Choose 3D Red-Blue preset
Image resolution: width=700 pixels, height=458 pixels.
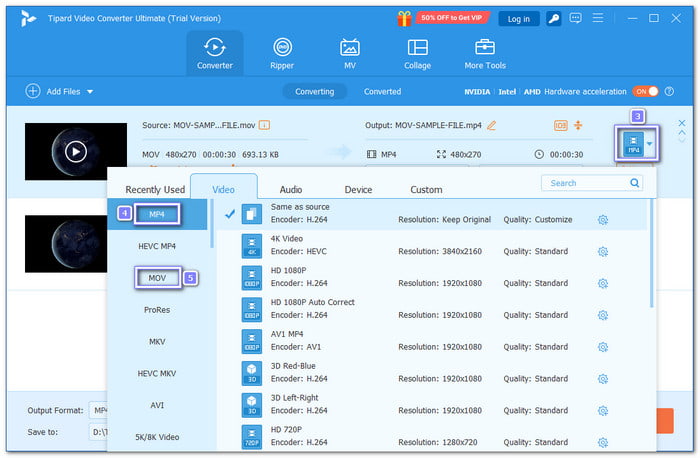point(432,373)
